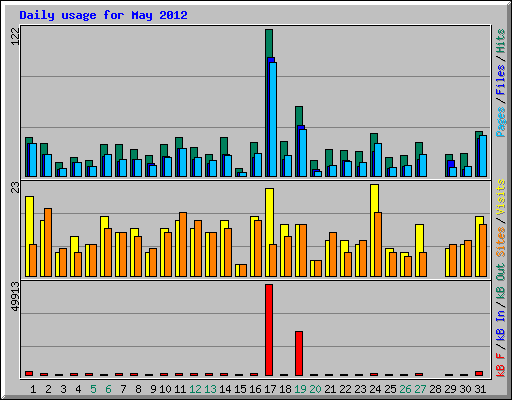Image resolution: width=512 pixels, height=400 pixels.
Task: Click the 23 visits axis value
Action: click(16, 188)
